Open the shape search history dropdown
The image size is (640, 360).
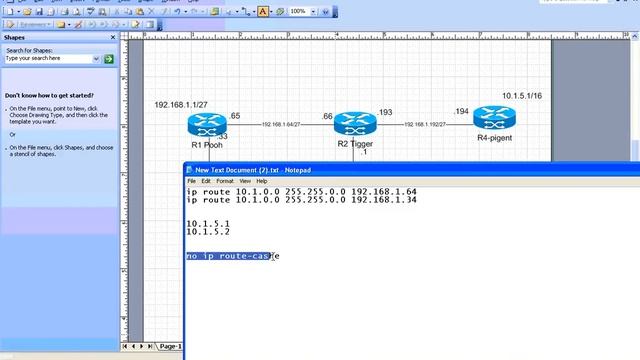(x=96, y=59)
